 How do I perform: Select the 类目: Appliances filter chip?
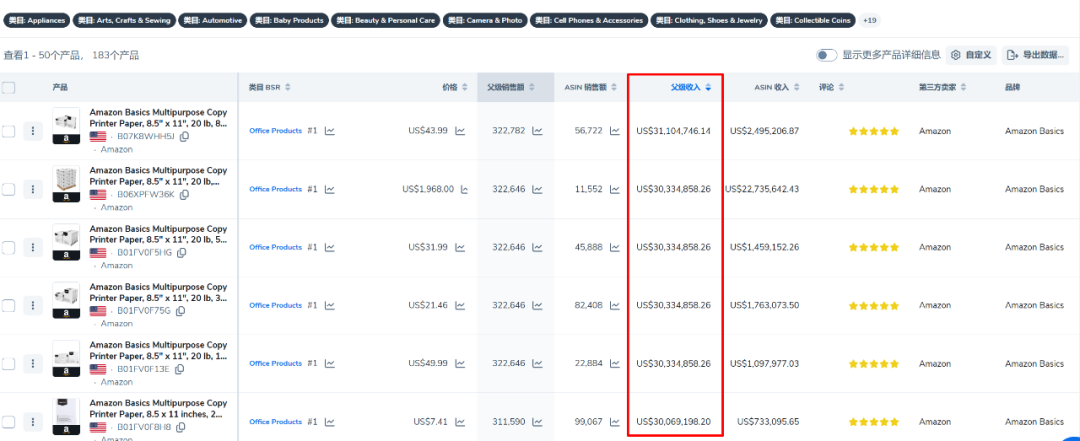point(37,21)
